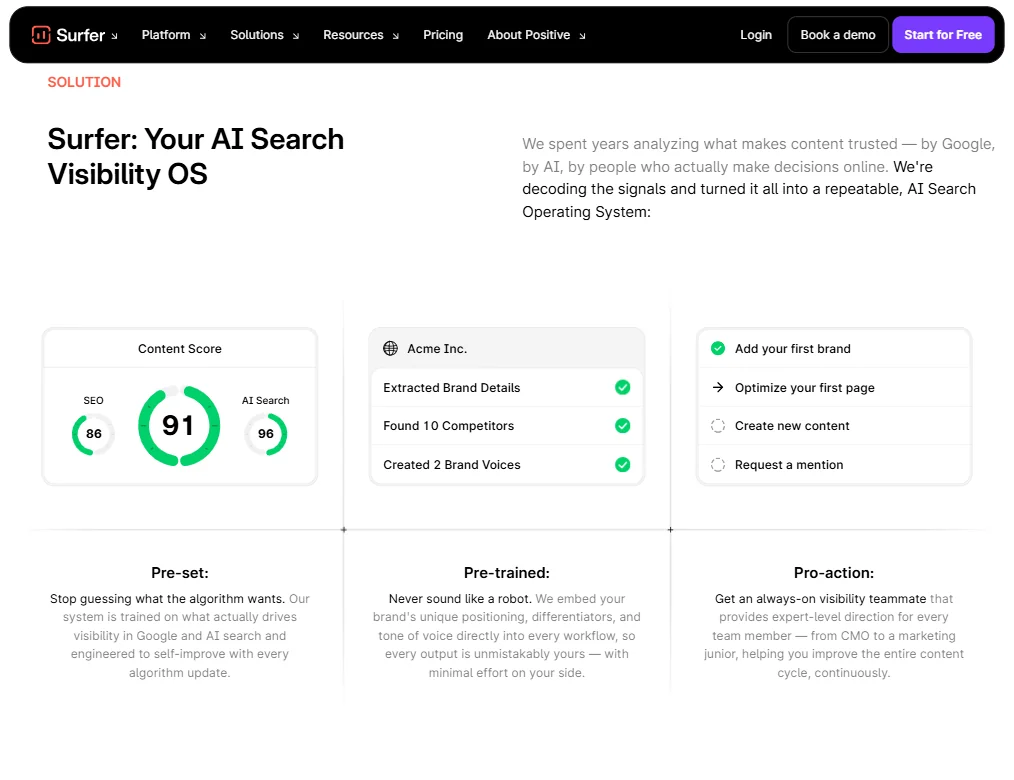Click green checkmark next to Extracted Brand Details
Screen dimensions: 1014x780
623,387
